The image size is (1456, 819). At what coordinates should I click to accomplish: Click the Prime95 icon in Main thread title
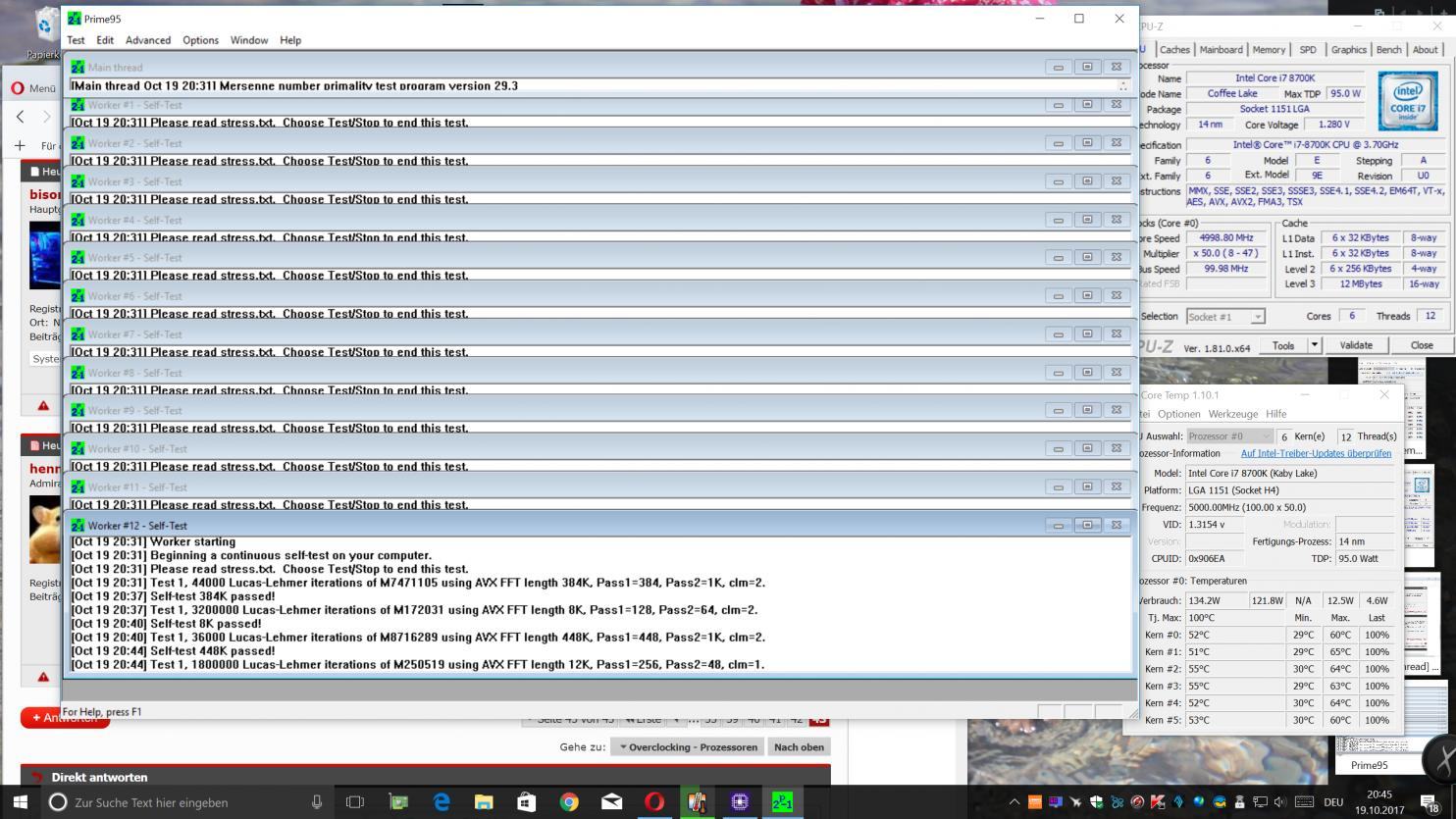pyautogui.click(x=78, y=68)
